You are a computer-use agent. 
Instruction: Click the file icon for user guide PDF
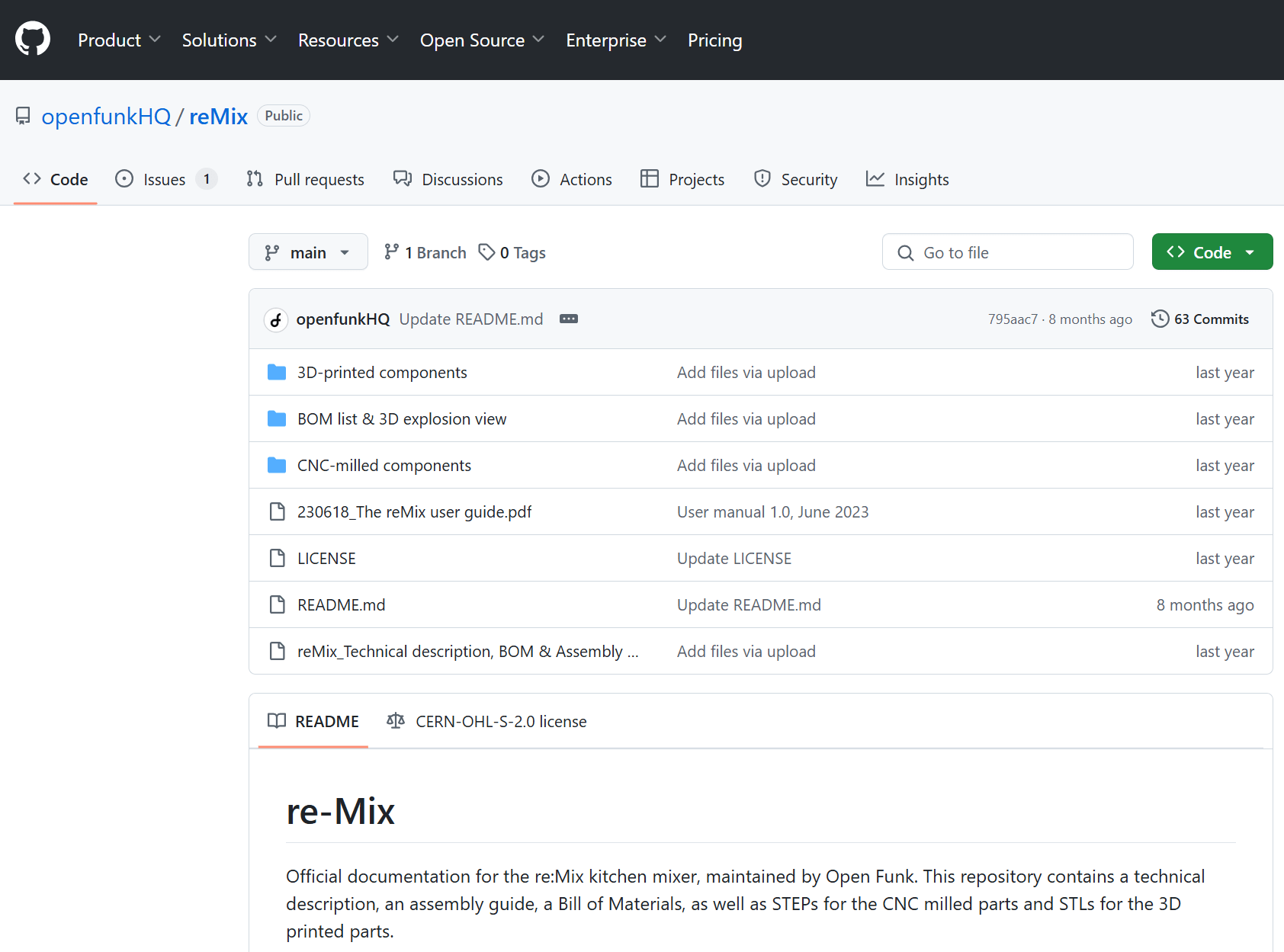[x=278, y=511]
